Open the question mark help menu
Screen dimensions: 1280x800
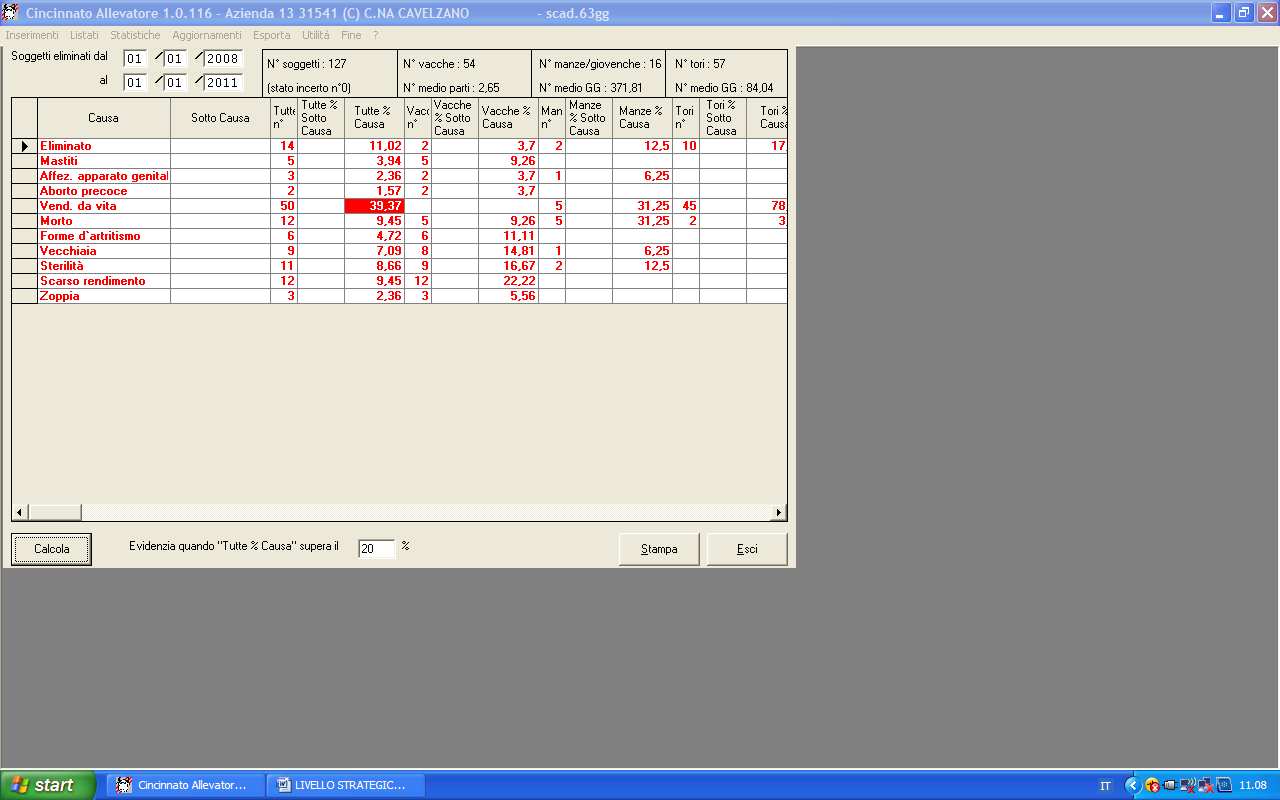375,35
